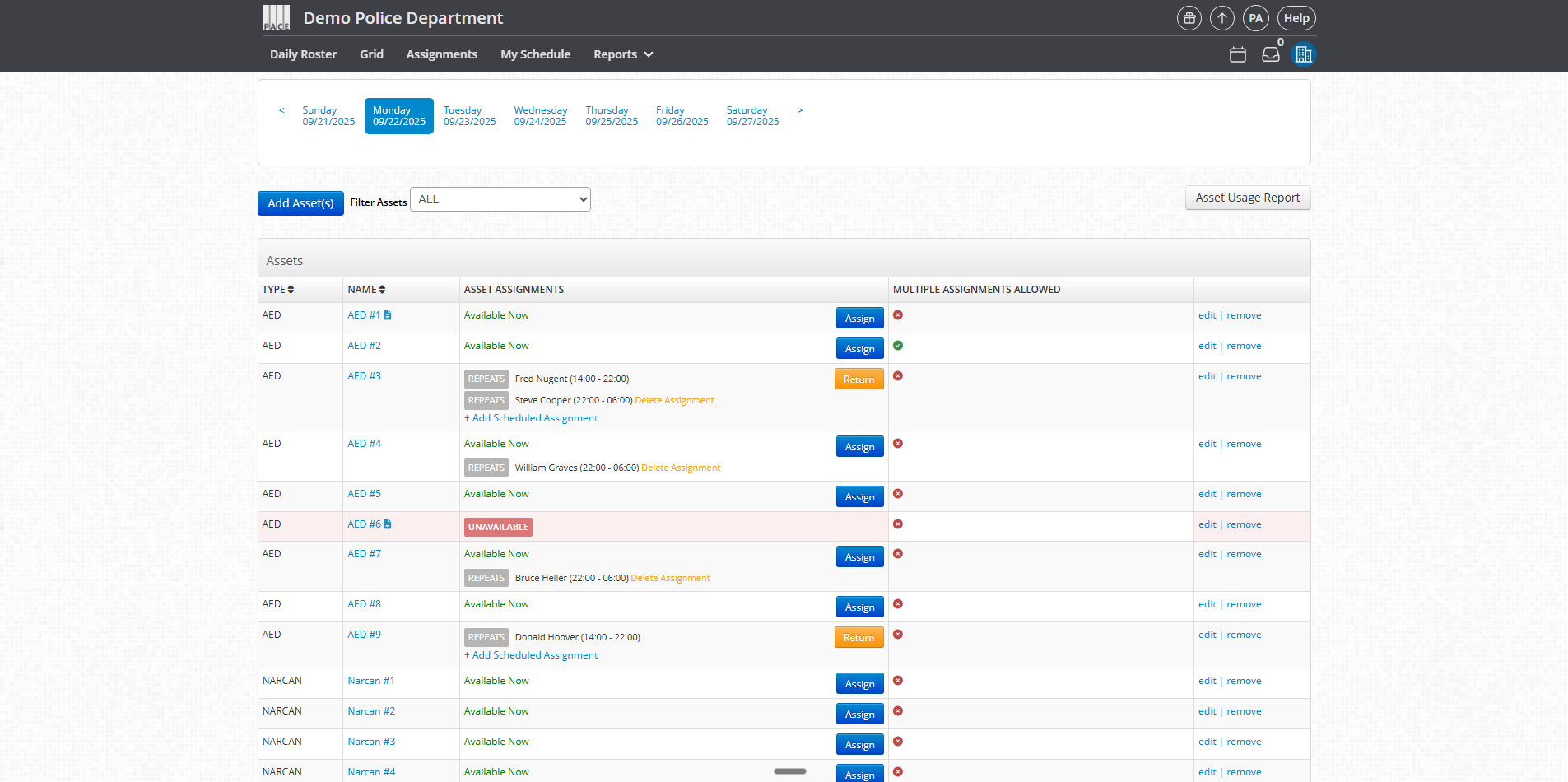Click the gift box icon in header
Viewport: 1568px width, 782px height.
[1189, 18]
